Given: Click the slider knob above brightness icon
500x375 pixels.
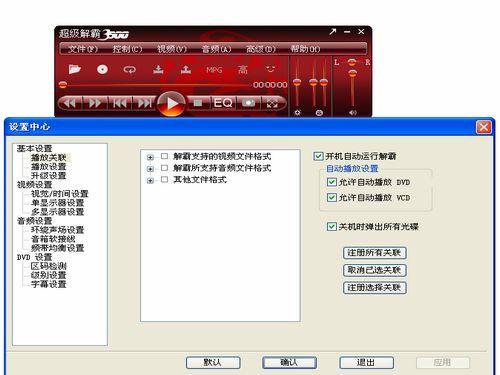Looking at the screenshot, I should coord(297,82).
